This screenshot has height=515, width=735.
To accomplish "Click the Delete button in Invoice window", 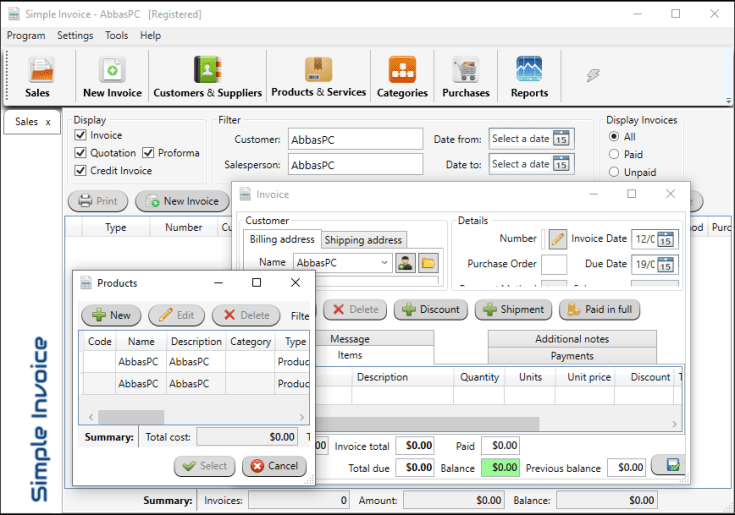I will 355,310.
